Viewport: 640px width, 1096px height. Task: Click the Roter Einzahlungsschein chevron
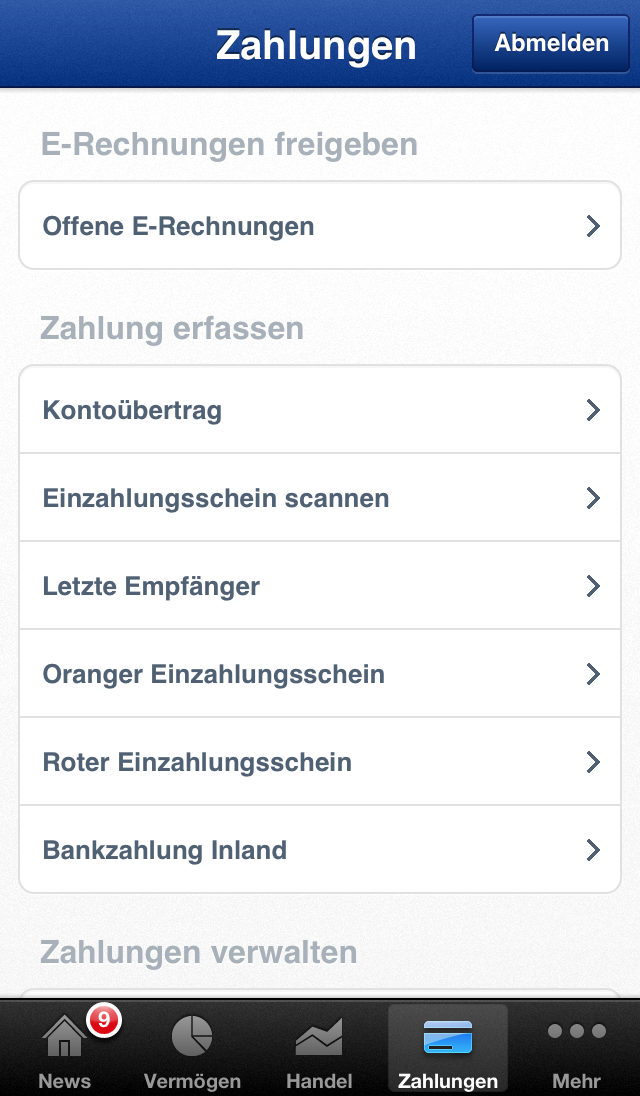593,762
